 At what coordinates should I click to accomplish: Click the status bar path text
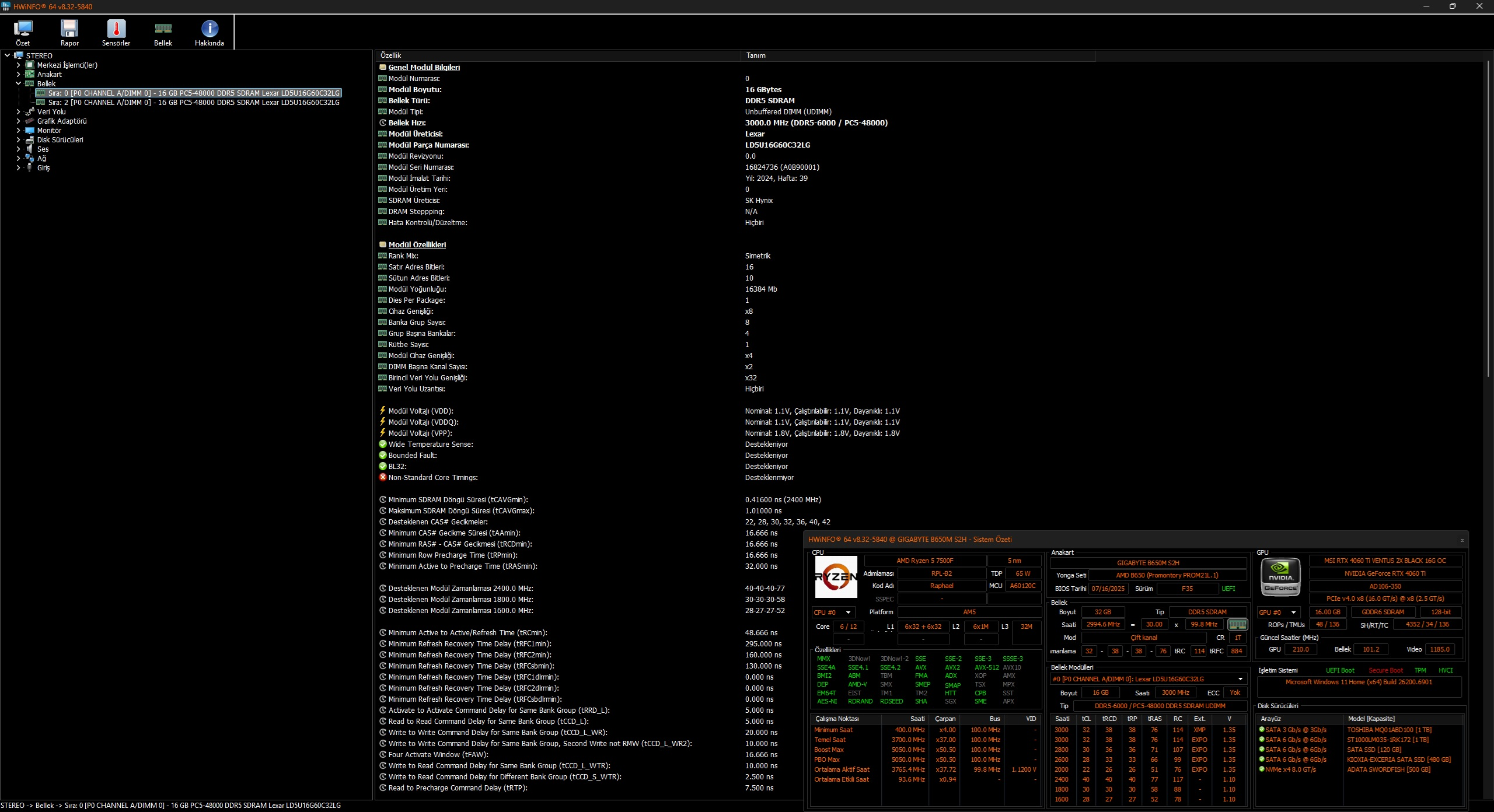pos(171,806)
